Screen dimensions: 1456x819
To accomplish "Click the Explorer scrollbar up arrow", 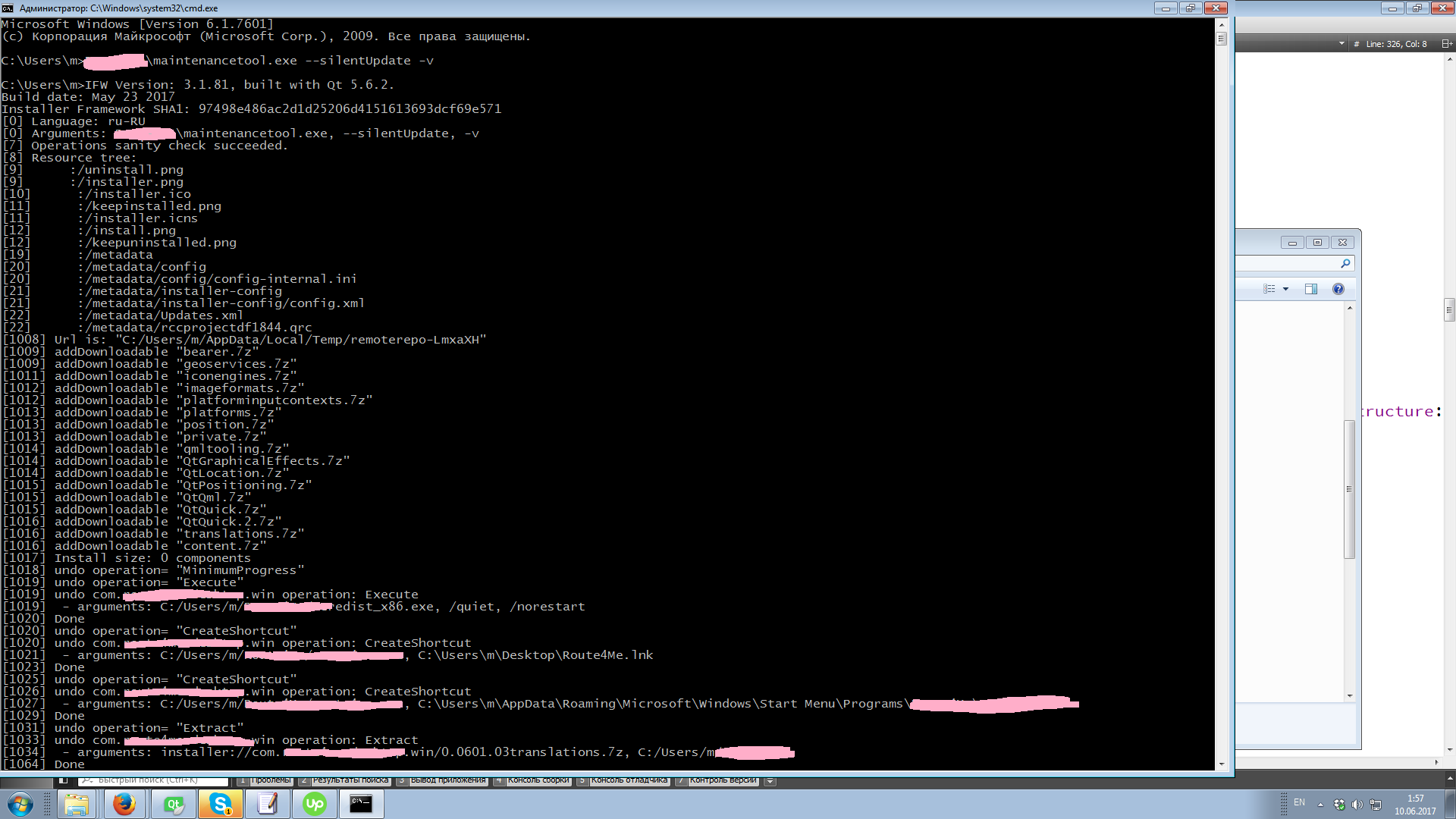I will (x=1350, y=308).
